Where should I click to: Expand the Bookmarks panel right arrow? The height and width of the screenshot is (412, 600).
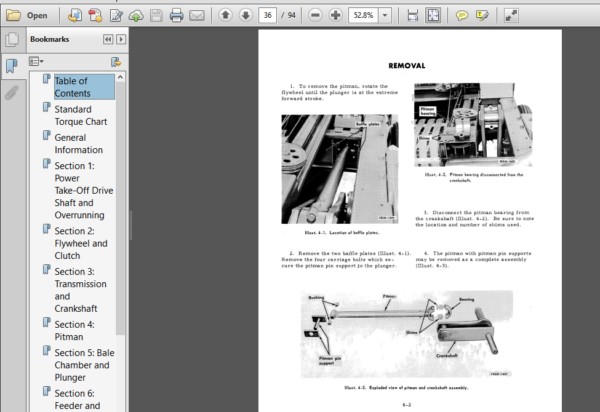121,39
